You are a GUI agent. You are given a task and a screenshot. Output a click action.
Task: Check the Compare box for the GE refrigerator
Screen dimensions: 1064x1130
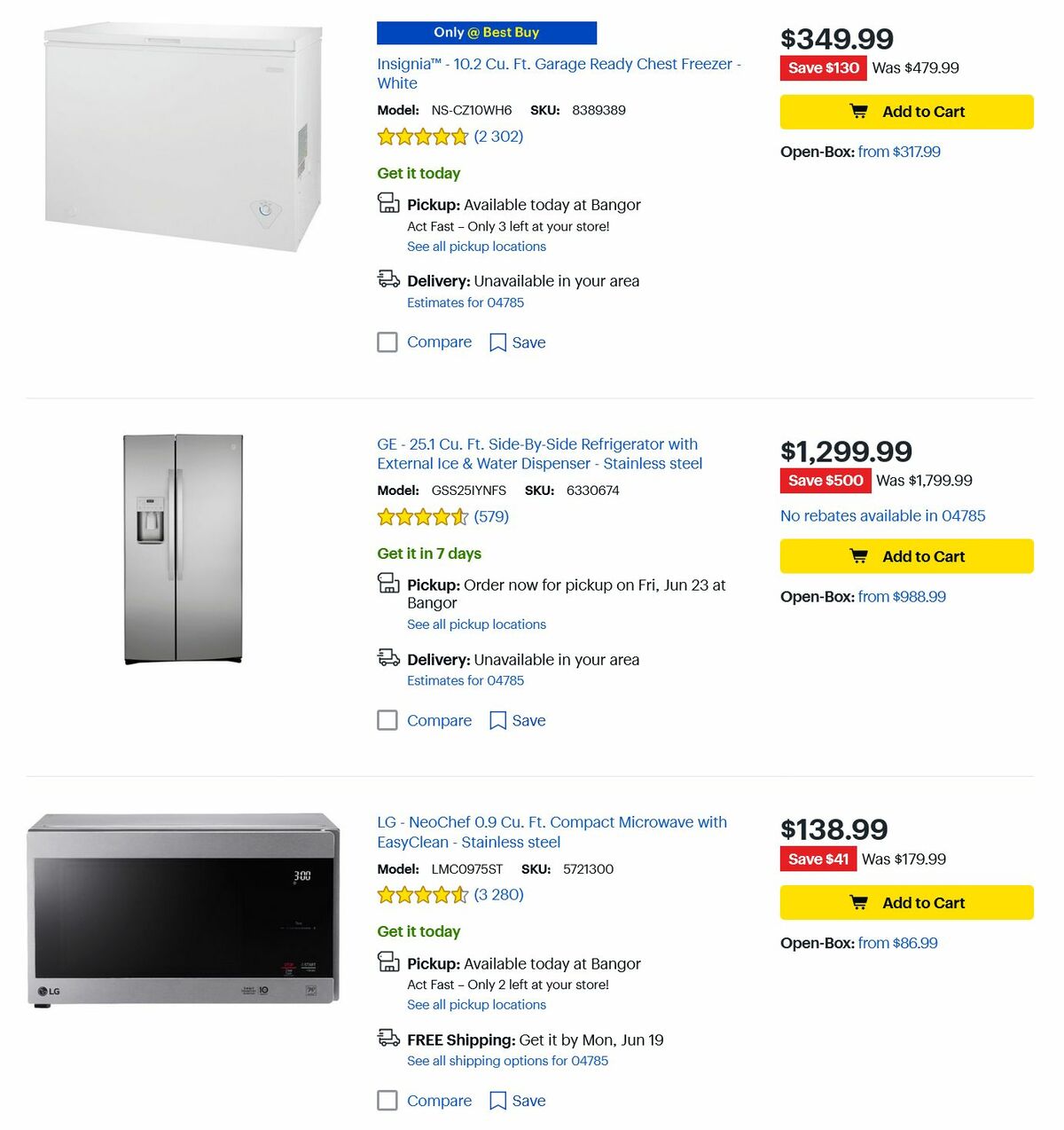pyautogui.click(x=387, y=720)
